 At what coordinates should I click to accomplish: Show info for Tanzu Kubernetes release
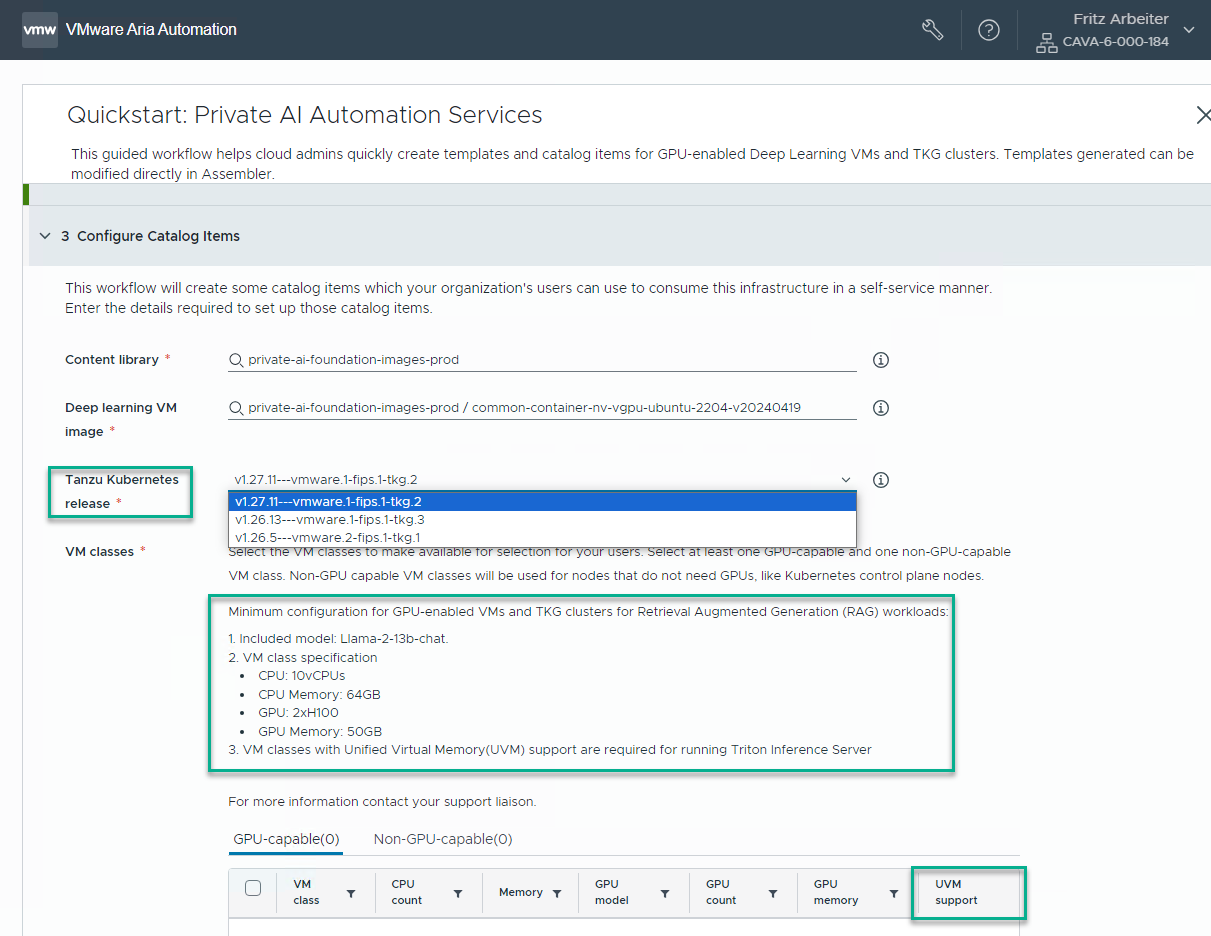click(x=881, y=480)
